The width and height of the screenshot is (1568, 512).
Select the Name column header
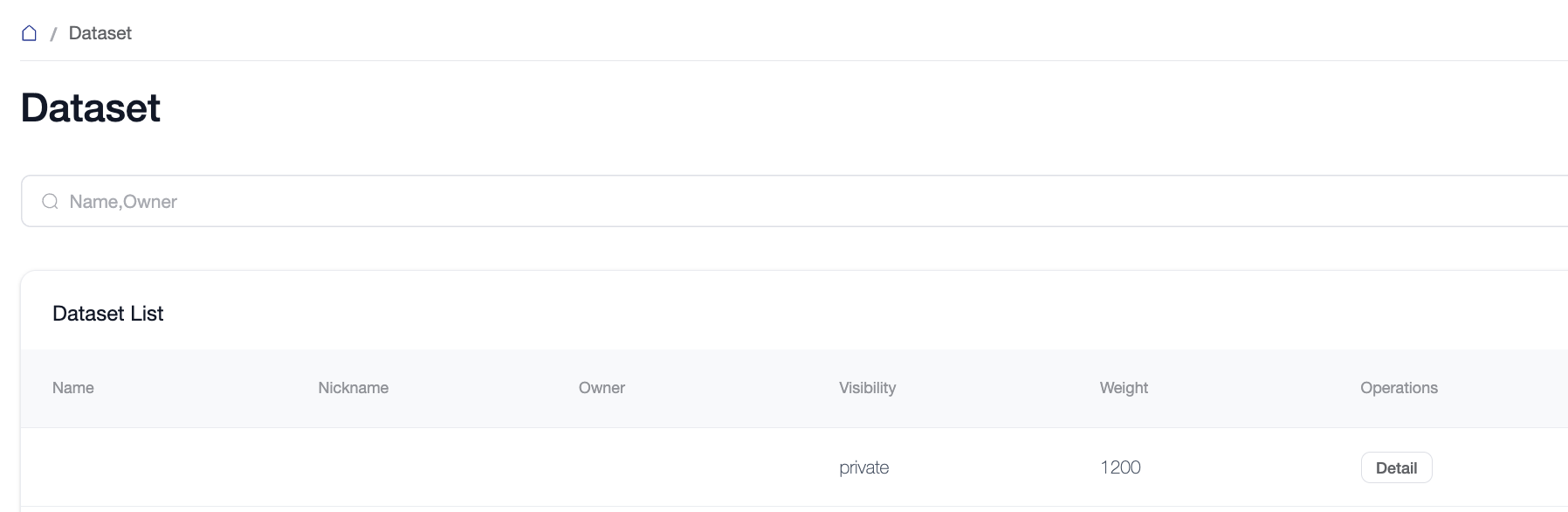tap(73, 388)
